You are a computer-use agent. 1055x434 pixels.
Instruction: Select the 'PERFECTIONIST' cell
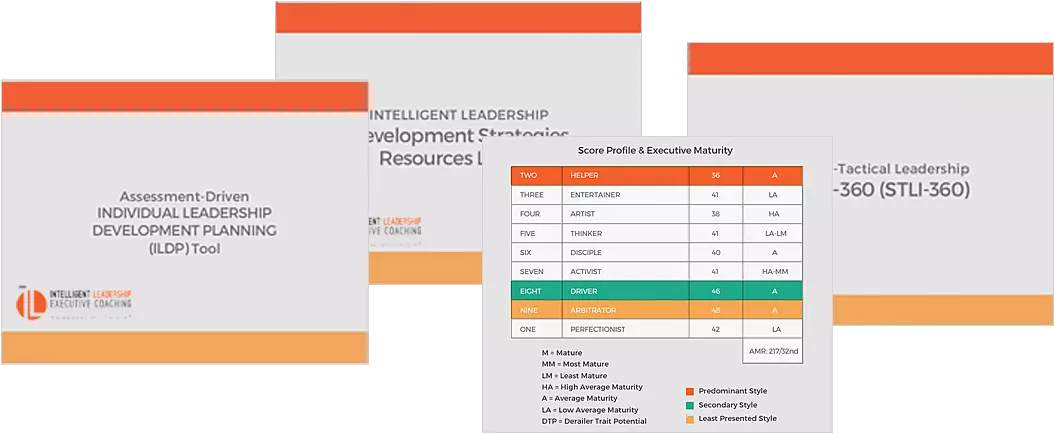tap(625, 329)
